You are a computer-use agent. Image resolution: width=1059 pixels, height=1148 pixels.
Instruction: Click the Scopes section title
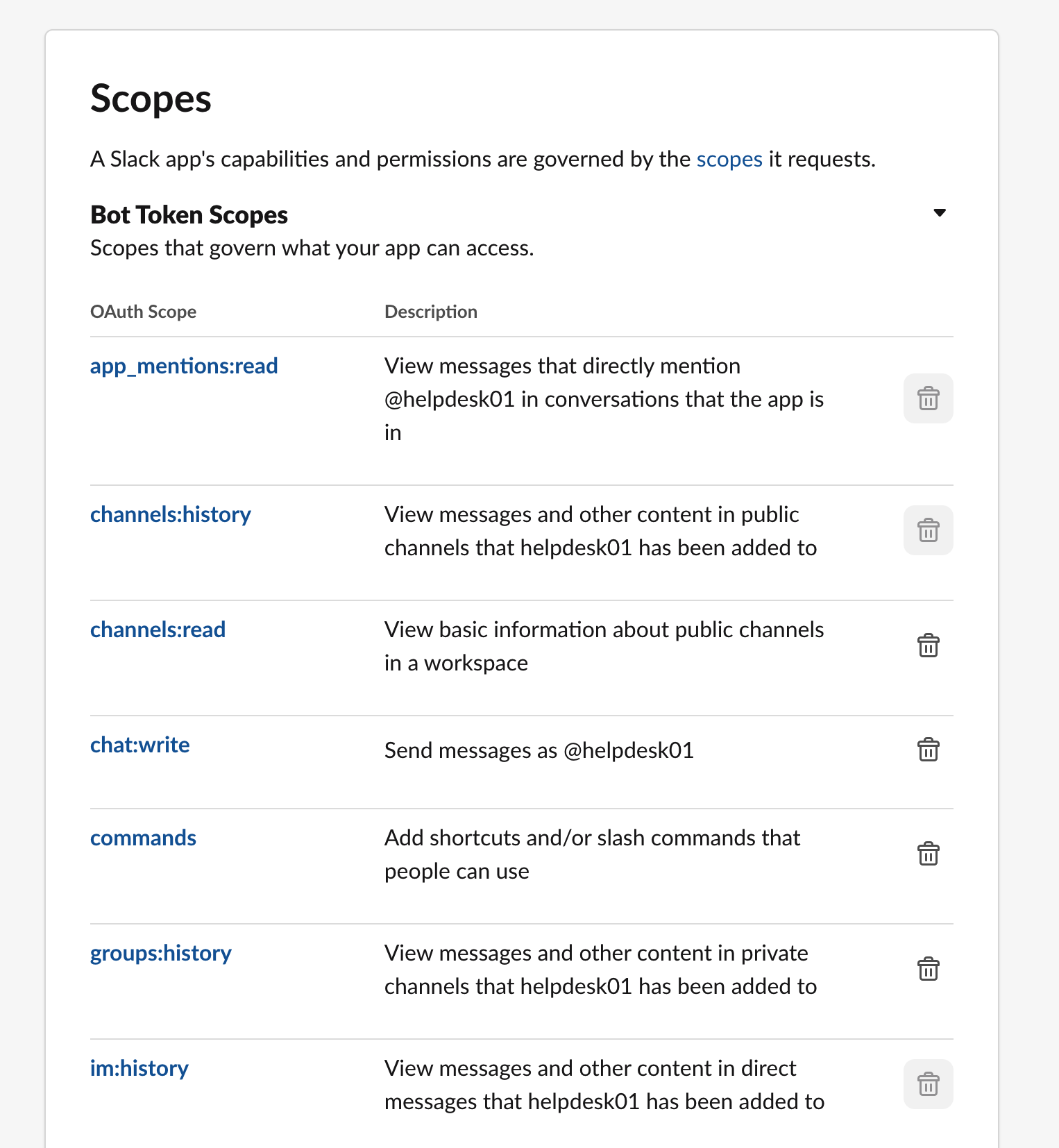point(151,99)
